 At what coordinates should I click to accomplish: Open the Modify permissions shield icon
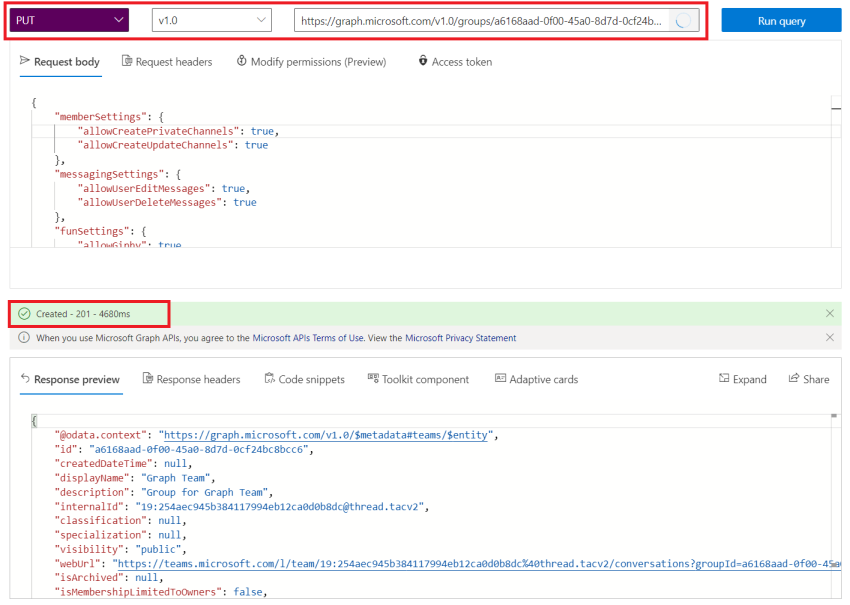click(x=240, y=61)
